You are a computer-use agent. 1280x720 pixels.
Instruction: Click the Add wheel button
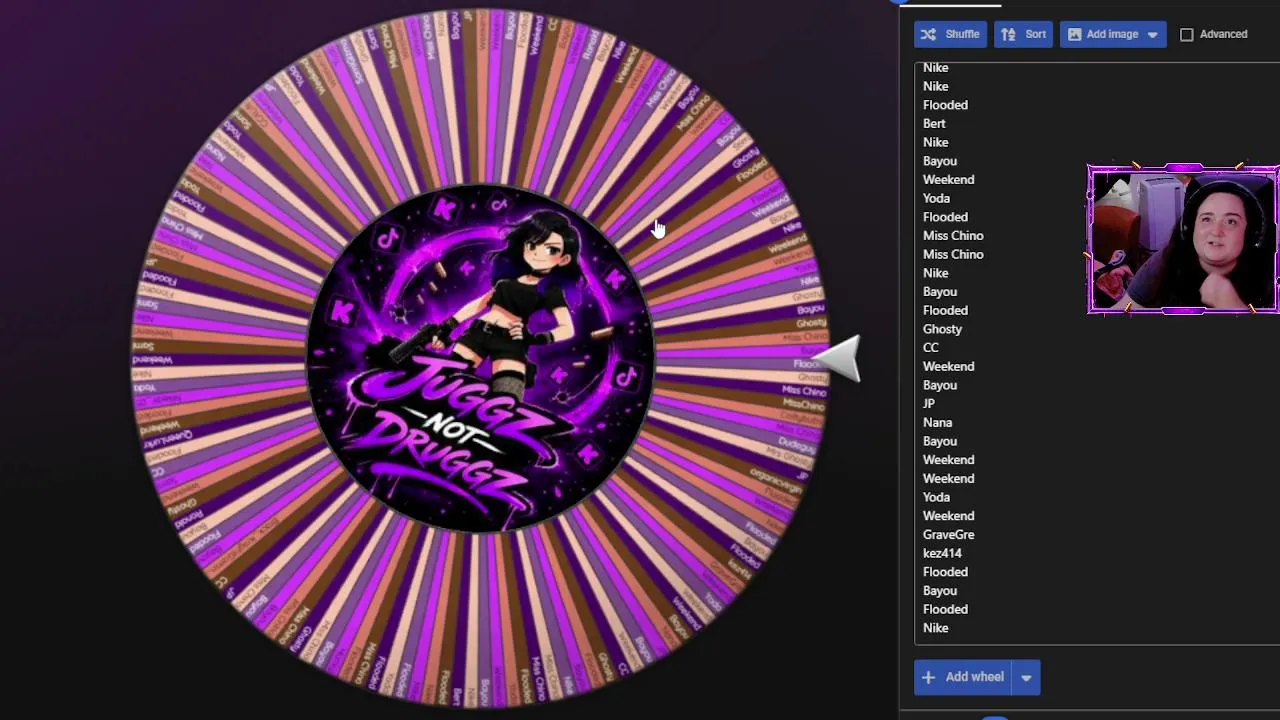pos(963,677)
